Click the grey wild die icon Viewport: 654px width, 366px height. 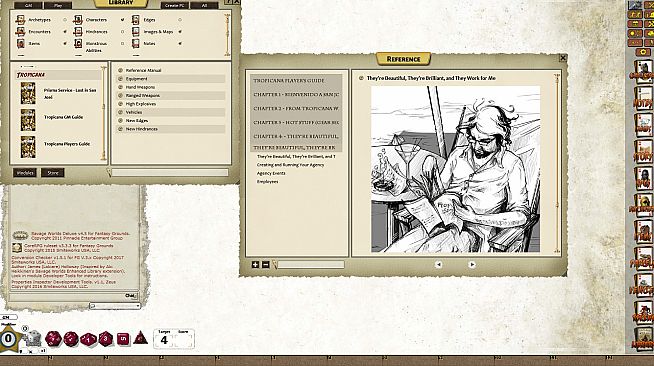33,338
